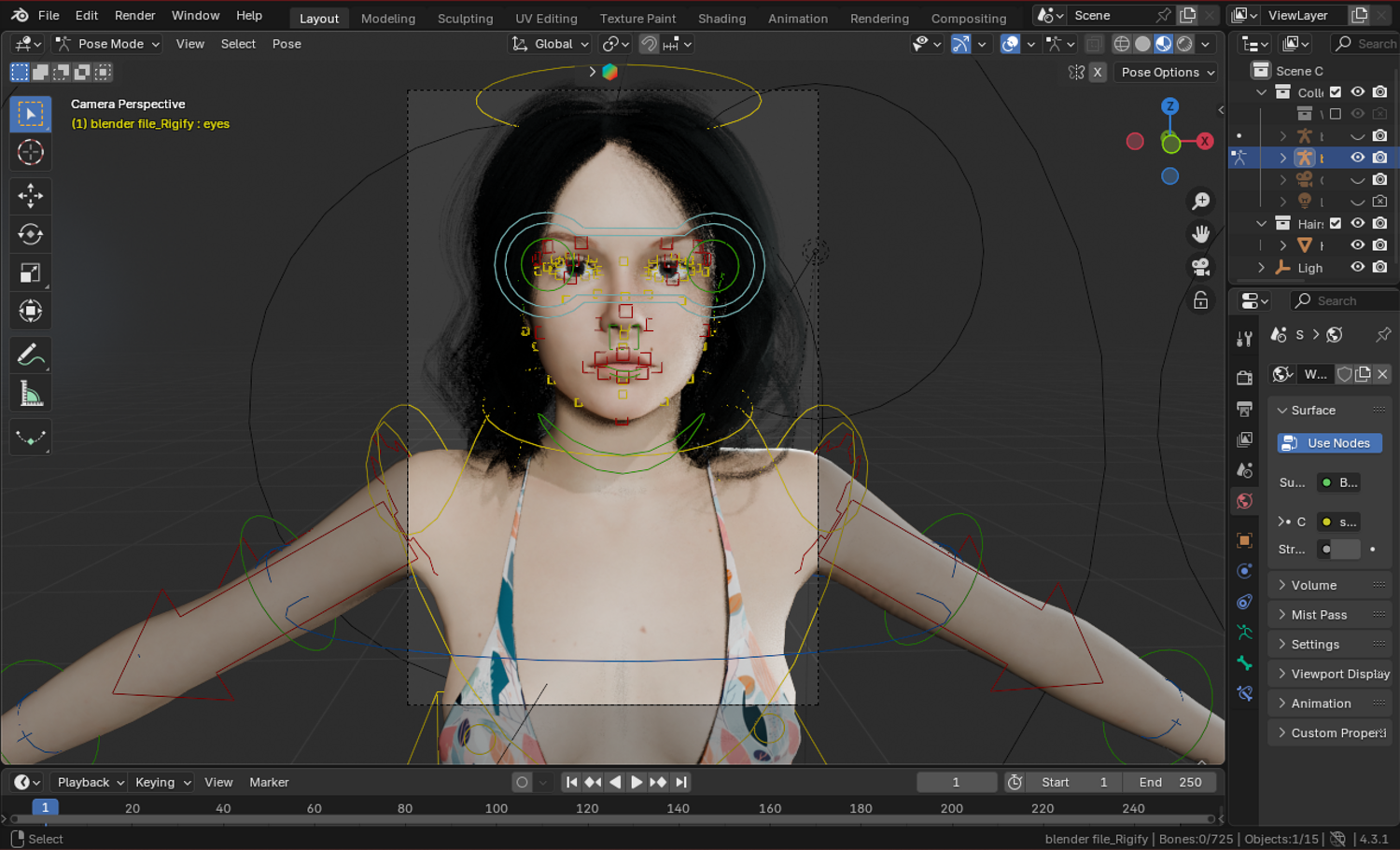Play the animation forward
This screenshot has width=1400, height=850.
(x=637, y=782)
